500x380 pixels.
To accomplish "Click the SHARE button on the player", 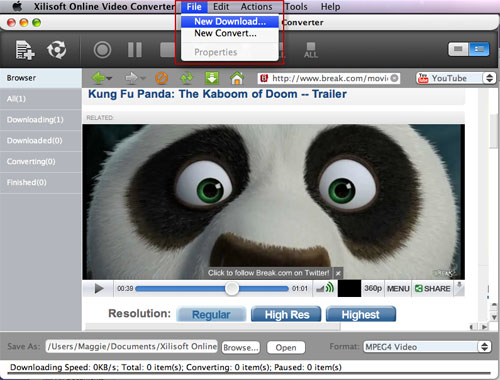I will pyautogui.click(x=433, y=288).
